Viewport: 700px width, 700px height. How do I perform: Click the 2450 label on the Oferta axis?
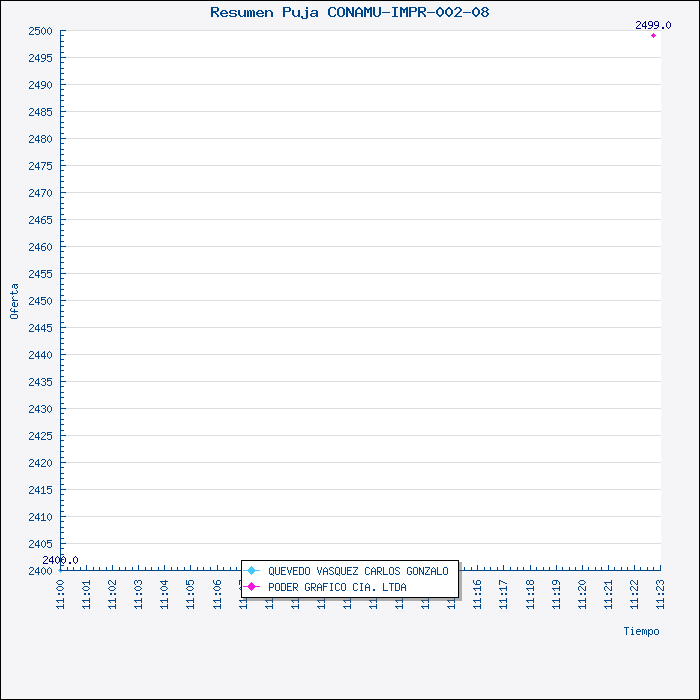click(40, 301)
